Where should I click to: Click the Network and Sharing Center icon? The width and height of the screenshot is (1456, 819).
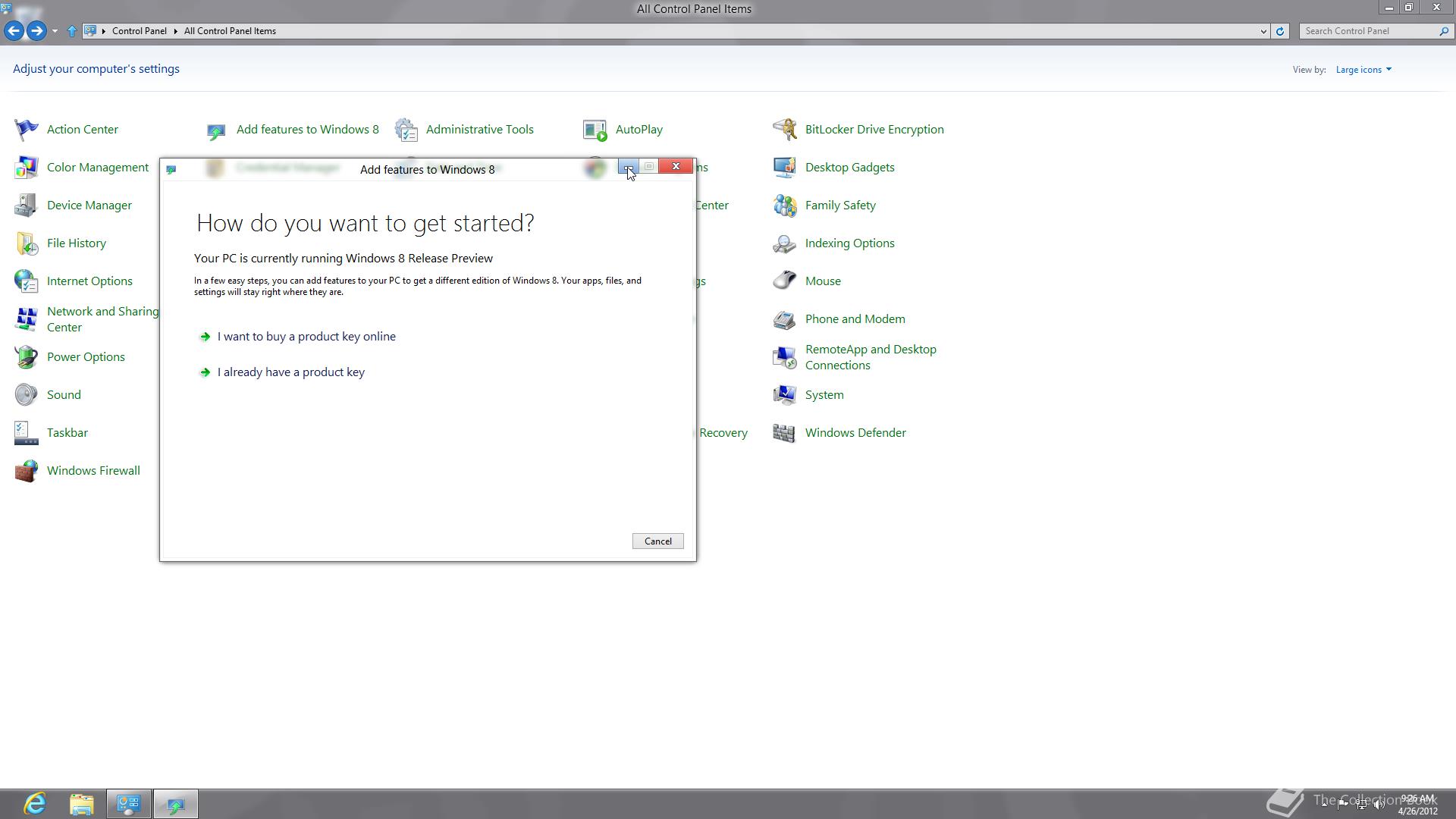tap(27, 319)
